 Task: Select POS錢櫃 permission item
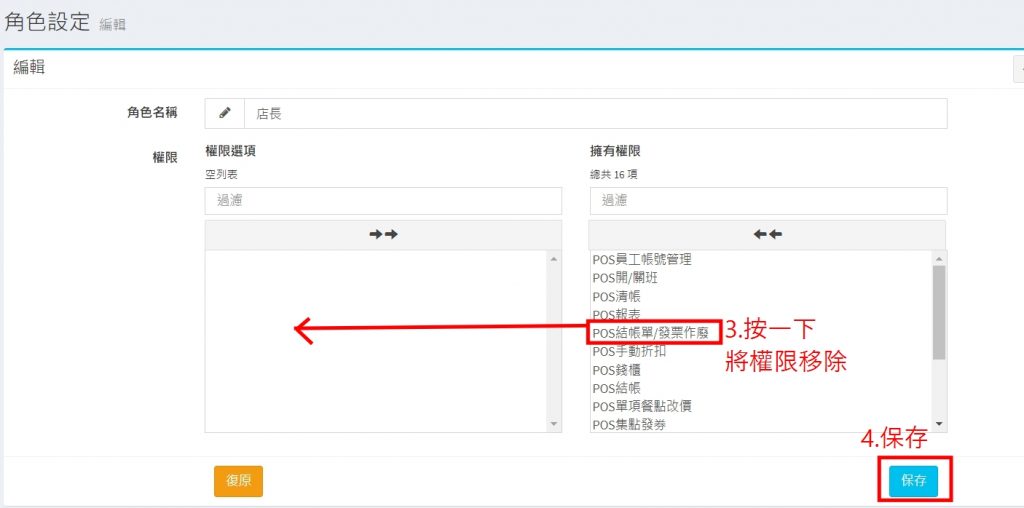click(x=616, y=370)
